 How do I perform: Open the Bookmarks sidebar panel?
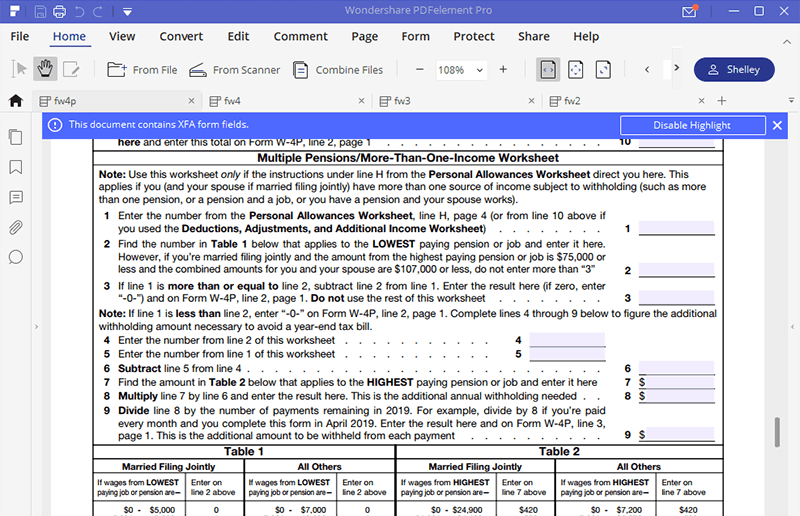15,167
